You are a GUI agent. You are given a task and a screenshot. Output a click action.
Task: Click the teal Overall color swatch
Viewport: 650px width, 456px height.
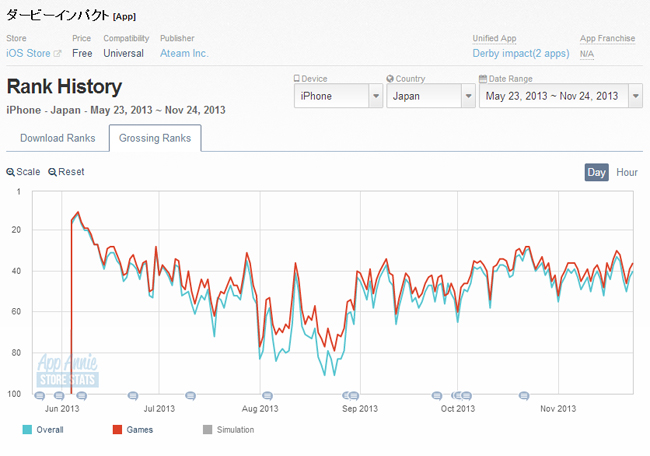[x=27, y=429]
